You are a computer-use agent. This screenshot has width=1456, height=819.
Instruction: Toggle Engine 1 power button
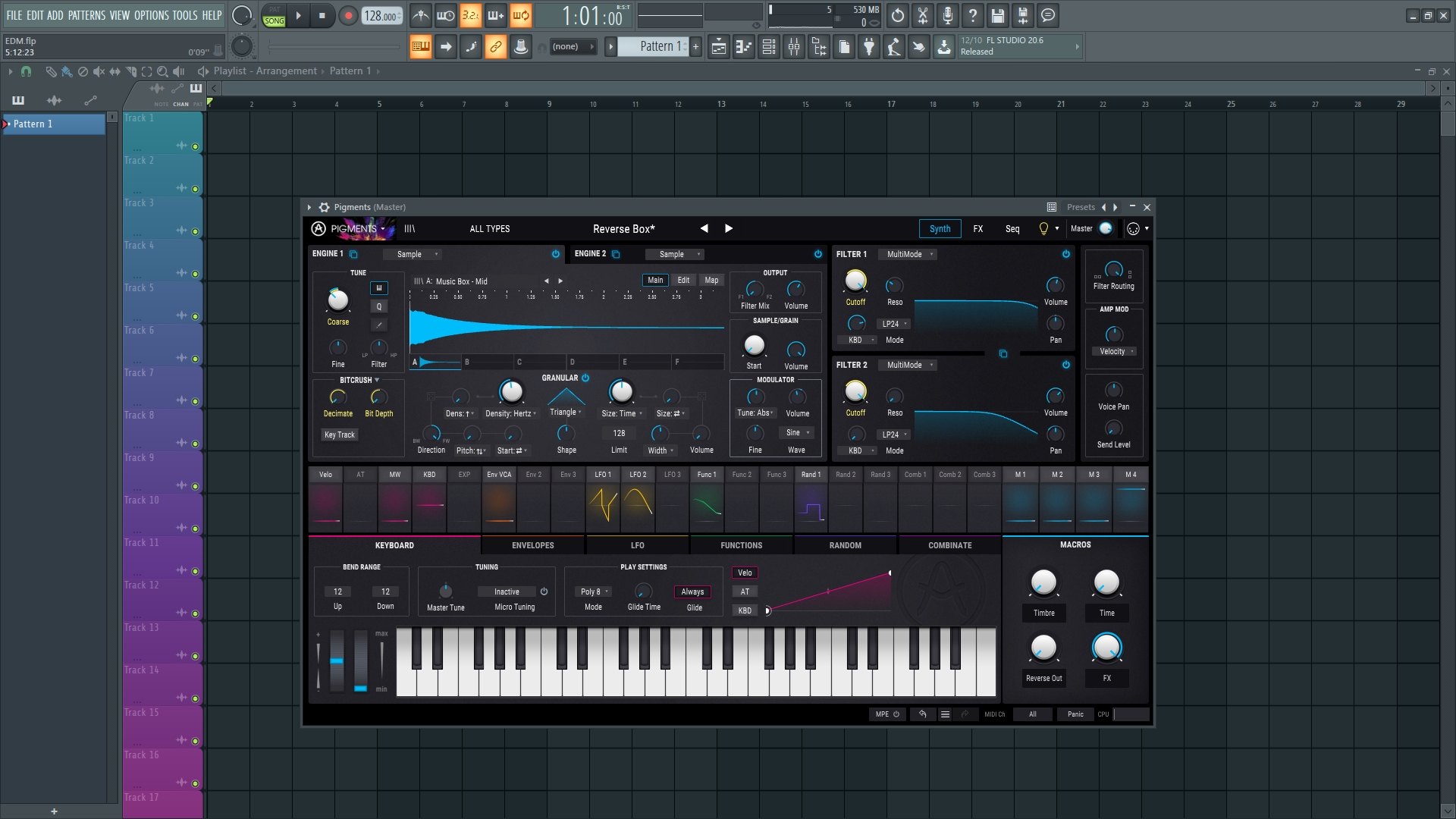click(556, 254)
